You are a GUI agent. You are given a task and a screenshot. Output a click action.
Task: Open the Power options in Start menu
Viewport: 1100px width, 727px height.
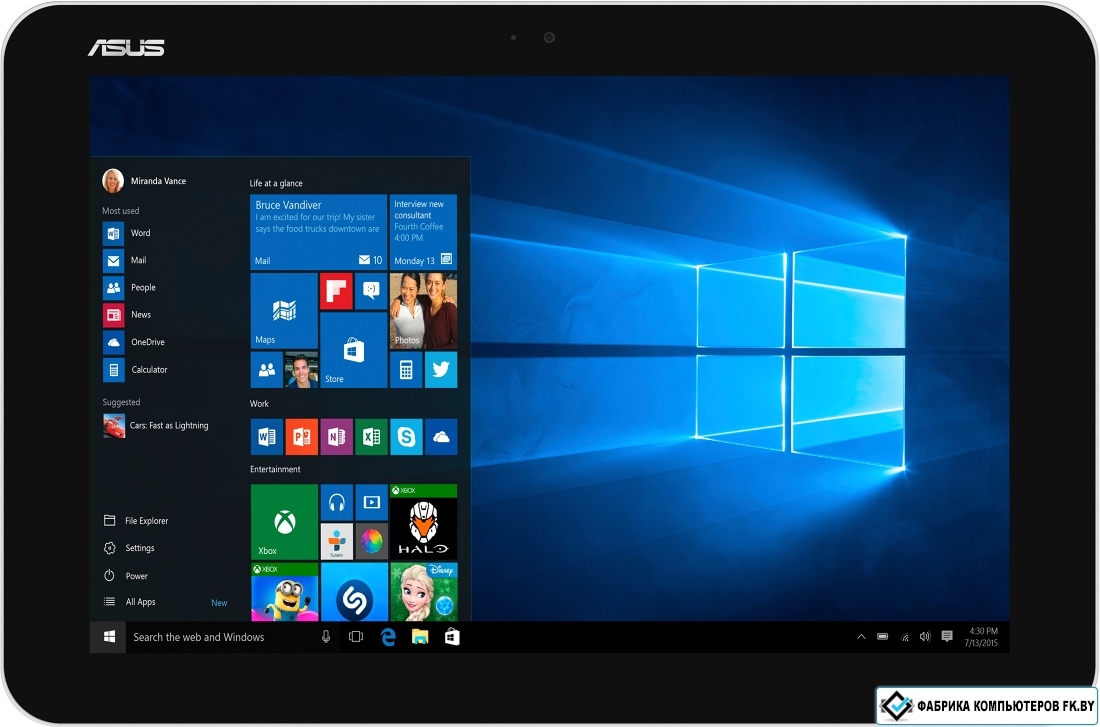click(x=126, y=576)
